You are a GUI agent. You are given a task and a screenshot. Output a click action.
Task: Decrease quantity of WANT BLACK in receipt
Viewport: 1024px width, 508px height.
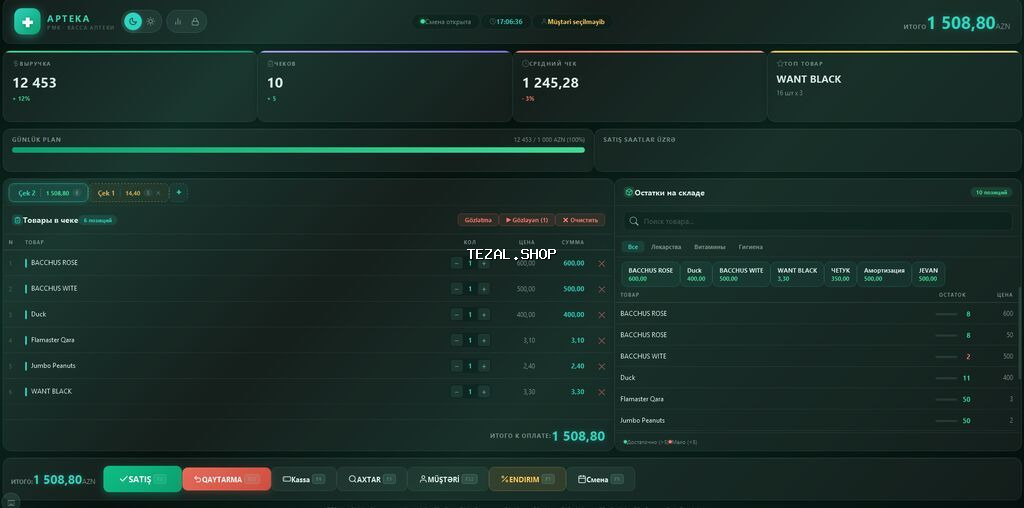[457, 392]
